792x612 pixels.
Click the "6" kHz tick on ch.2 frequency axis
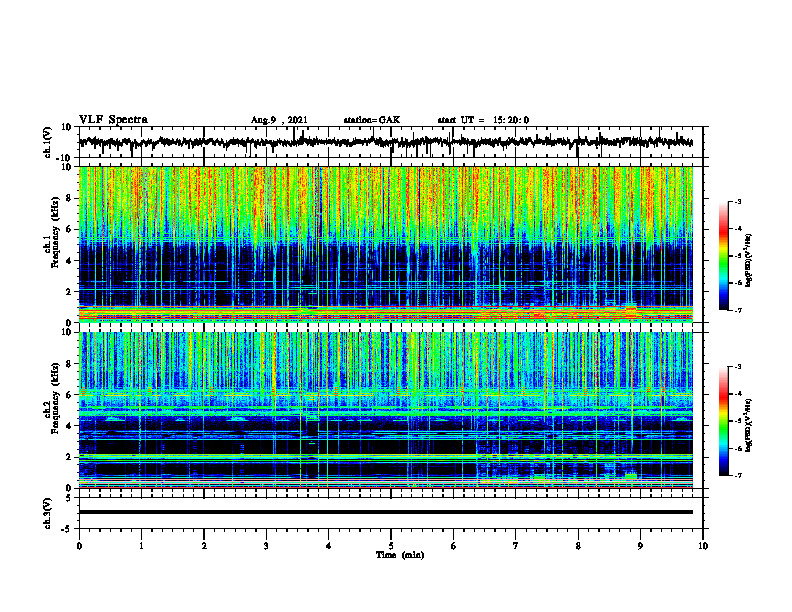pyautogui.click(x=69, y=395)
